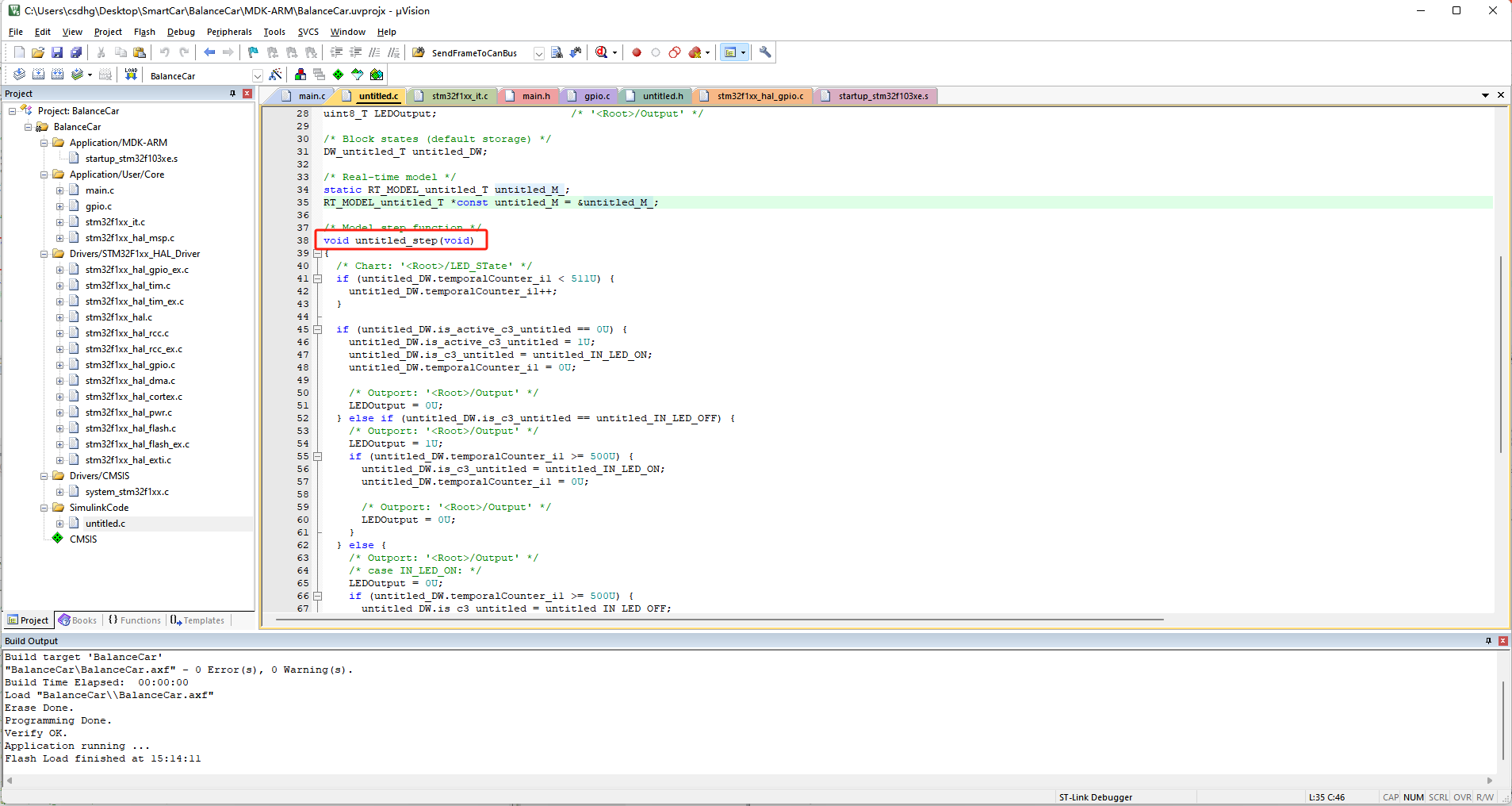Viewport: 1512px width, 806px height.
Task: Close the Project panel
Action: pos(247,94)
